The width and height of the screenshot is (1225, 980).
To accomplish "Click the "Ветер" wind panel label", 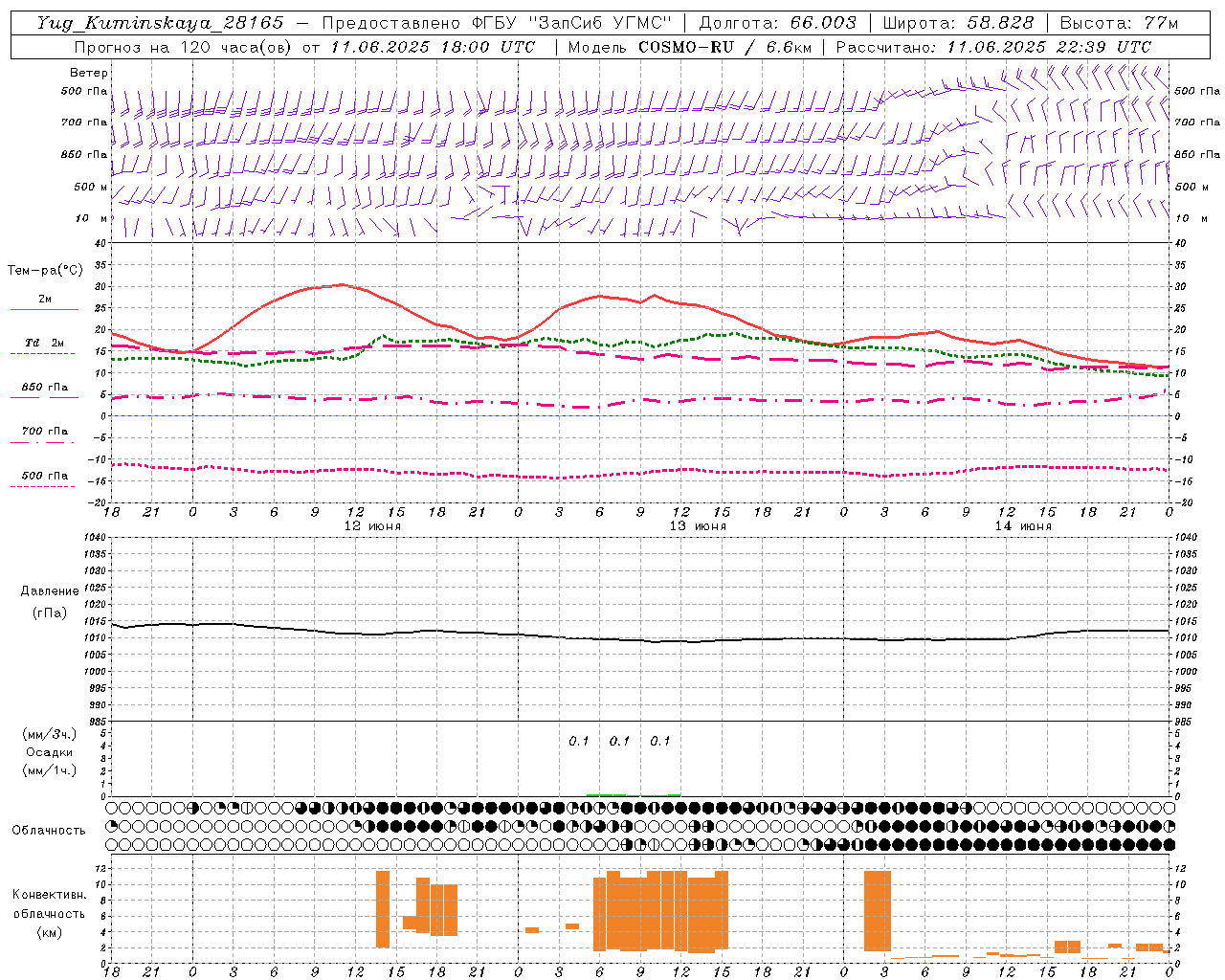I will pos(89,73).
